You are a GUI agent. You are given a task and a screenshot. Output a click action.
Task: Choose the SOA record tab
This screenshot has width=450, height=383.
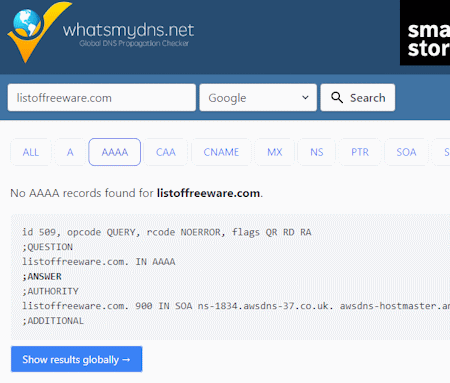(406, 152)
